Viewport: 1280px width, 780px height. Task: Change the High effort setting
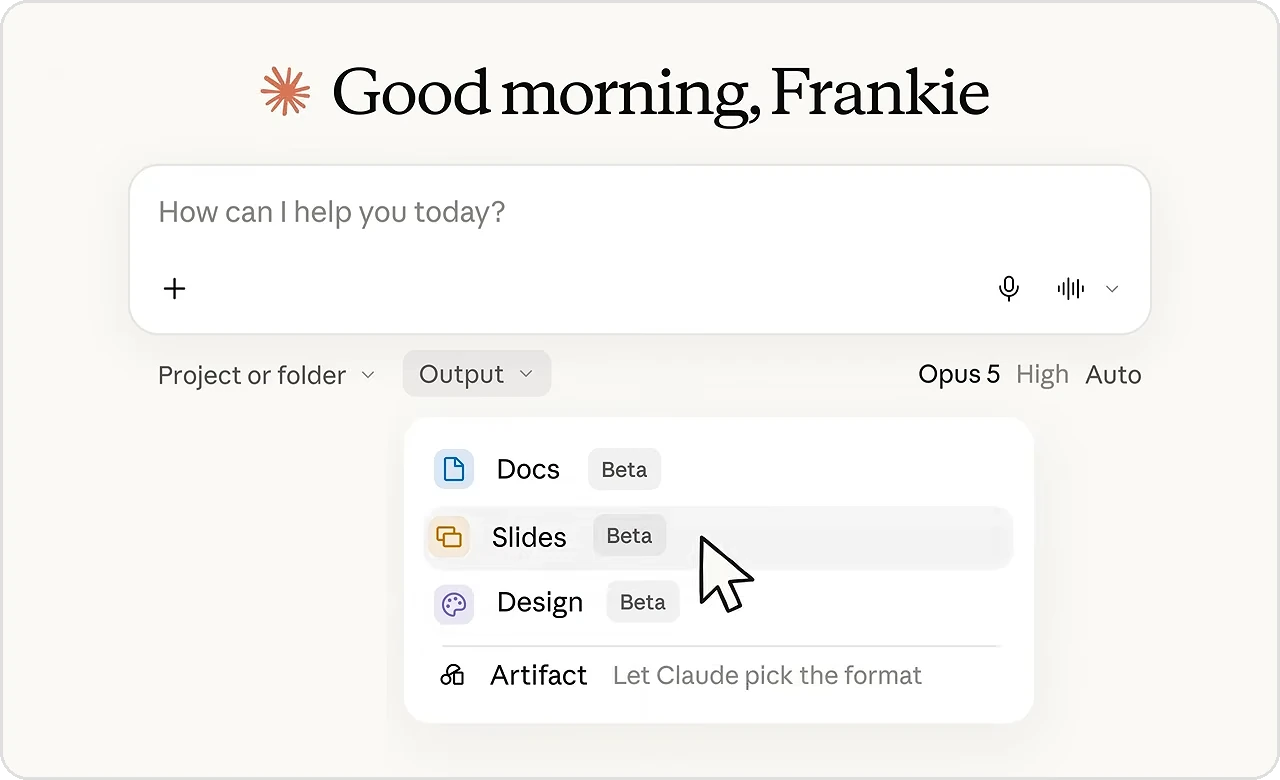1042,375
